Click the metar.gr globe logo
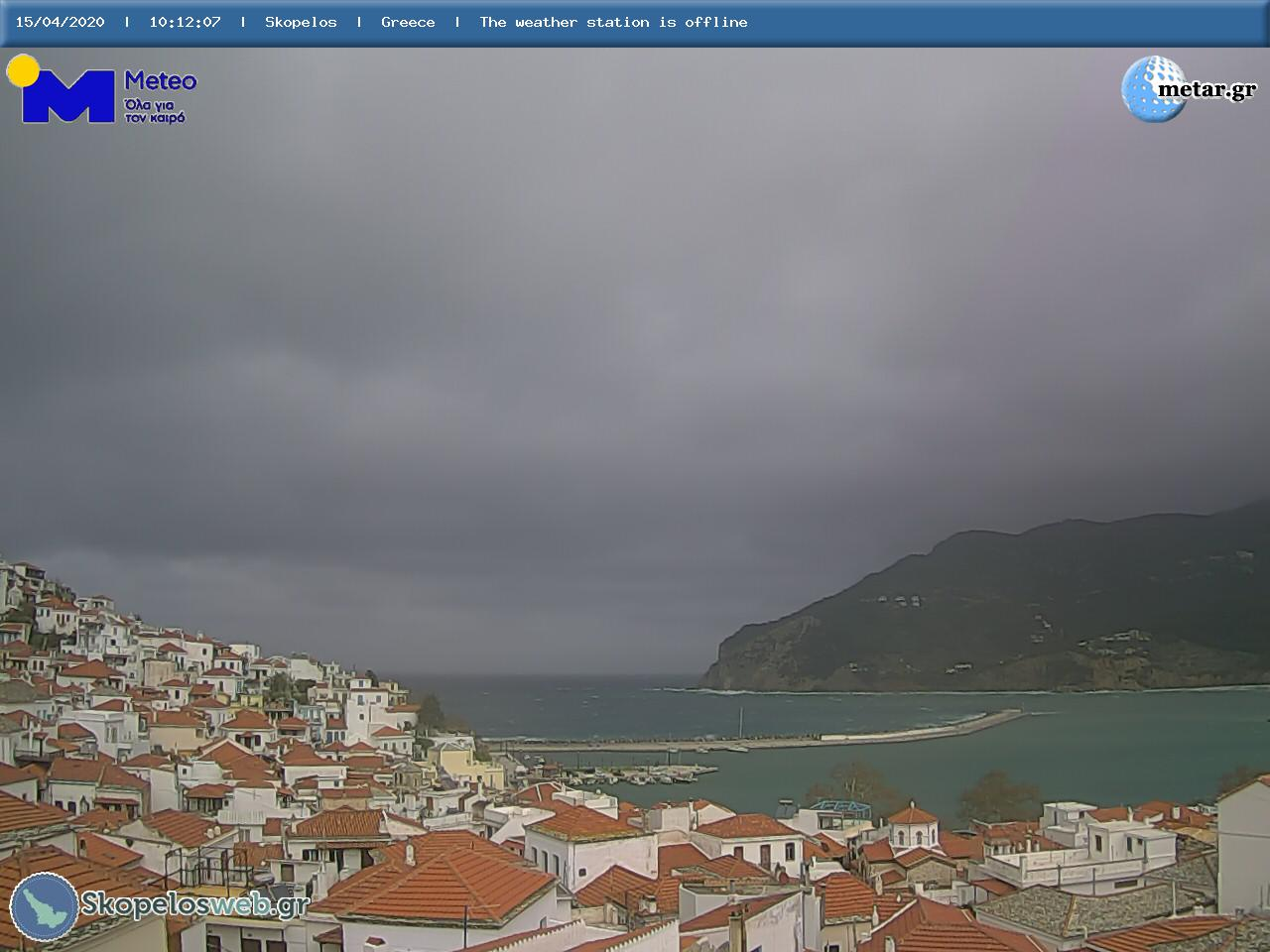This screenshot has height=952, width=1270. tap(1154, 89)
